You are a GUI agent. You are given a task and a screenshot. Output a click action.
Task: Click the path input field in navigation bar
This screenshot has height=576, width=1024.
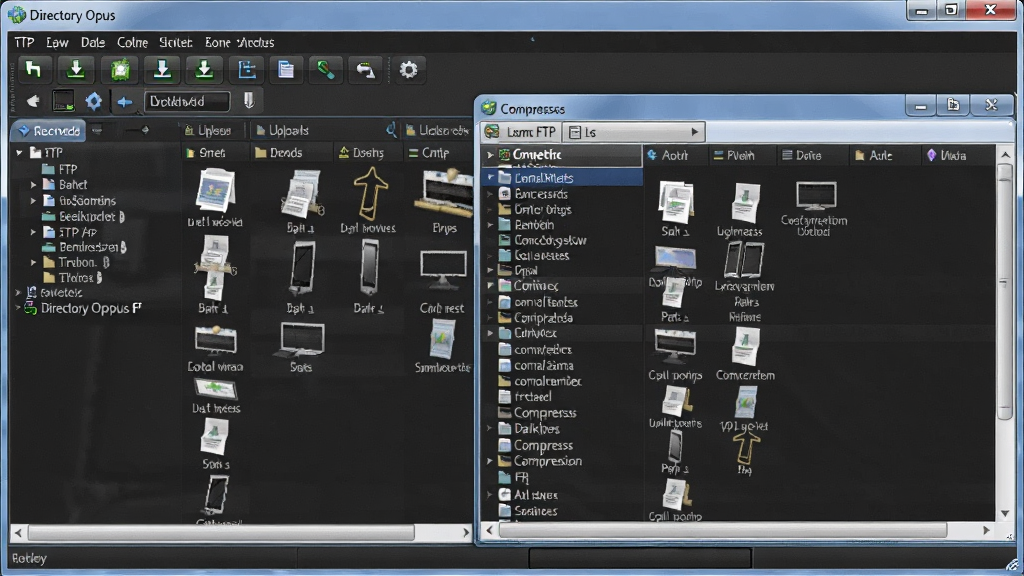[x=187, y=101]
